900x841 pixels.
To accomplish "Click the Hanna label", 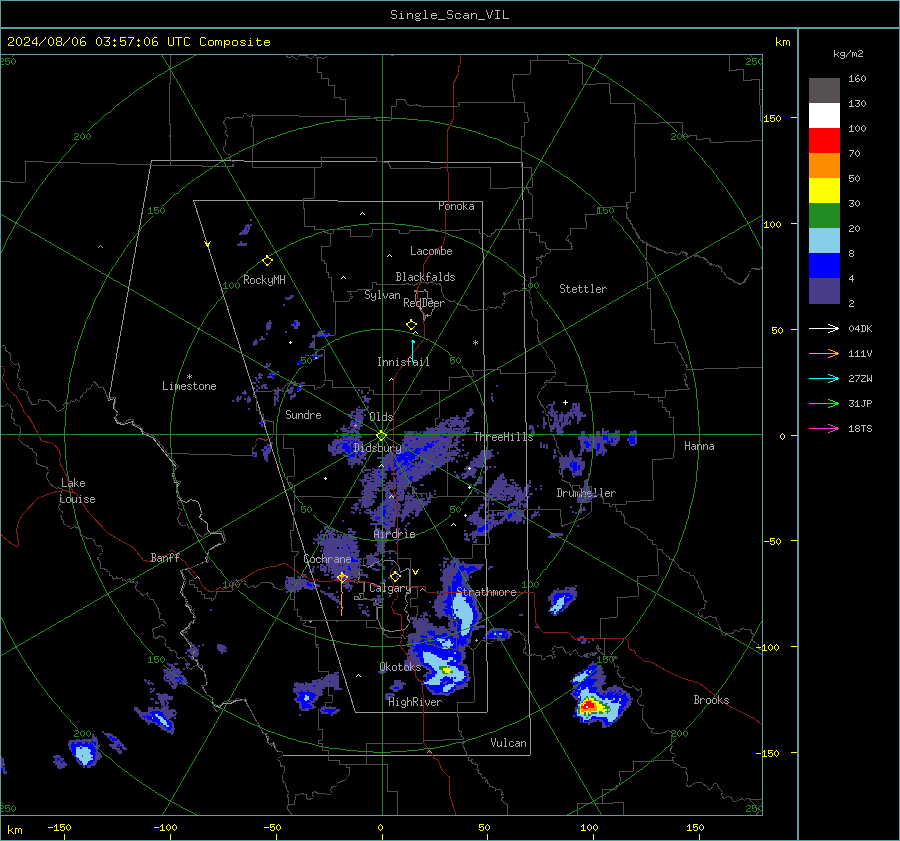I will tap(699, 446).
